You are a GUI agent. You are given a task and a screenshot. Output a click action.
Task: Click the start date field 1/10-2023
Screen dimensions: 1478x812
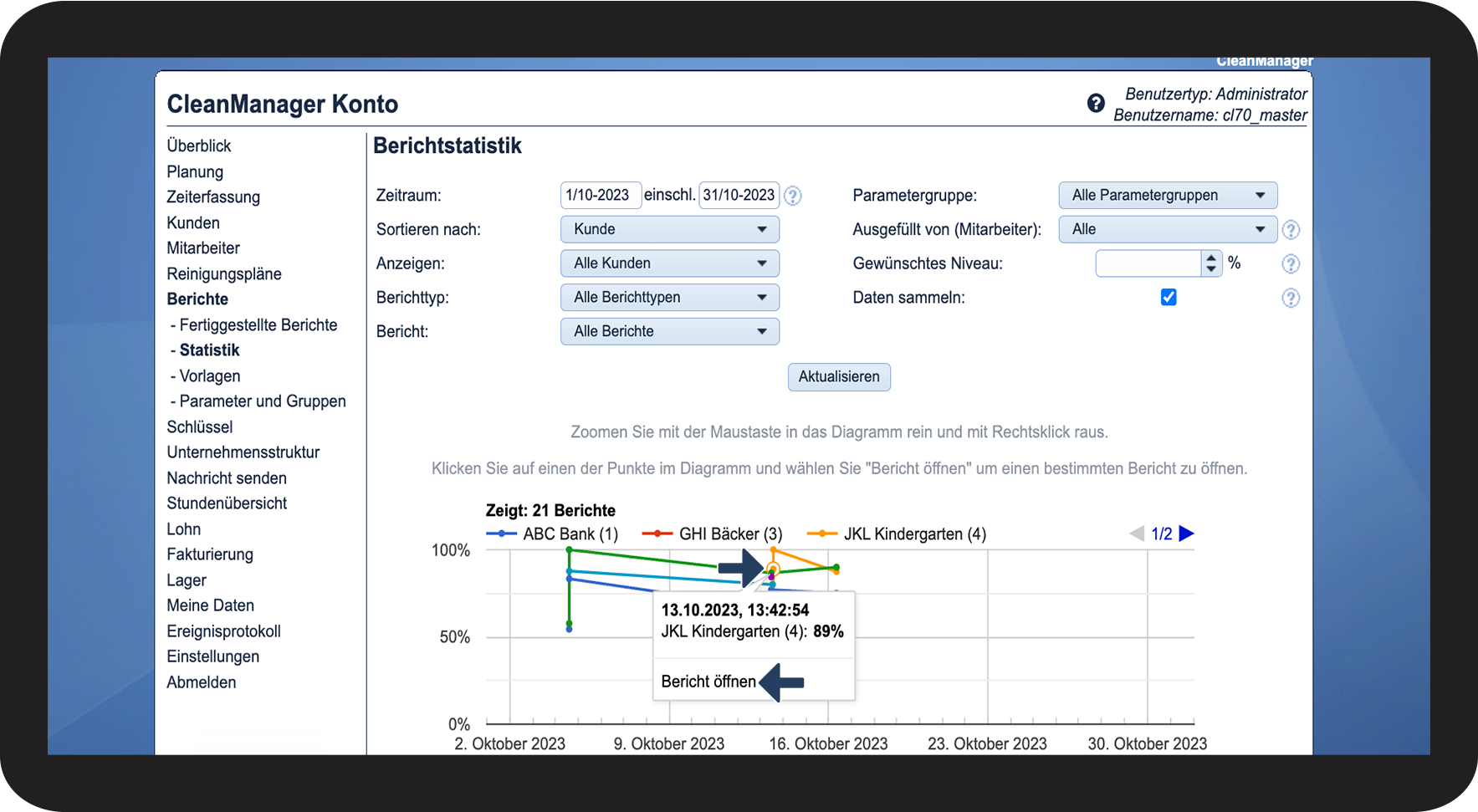(600, 195)
